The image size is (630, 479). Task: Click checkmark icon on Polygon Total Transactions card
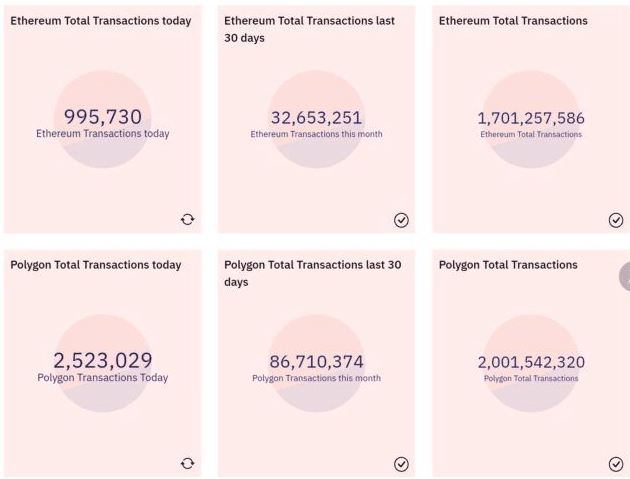click(616, 463)
